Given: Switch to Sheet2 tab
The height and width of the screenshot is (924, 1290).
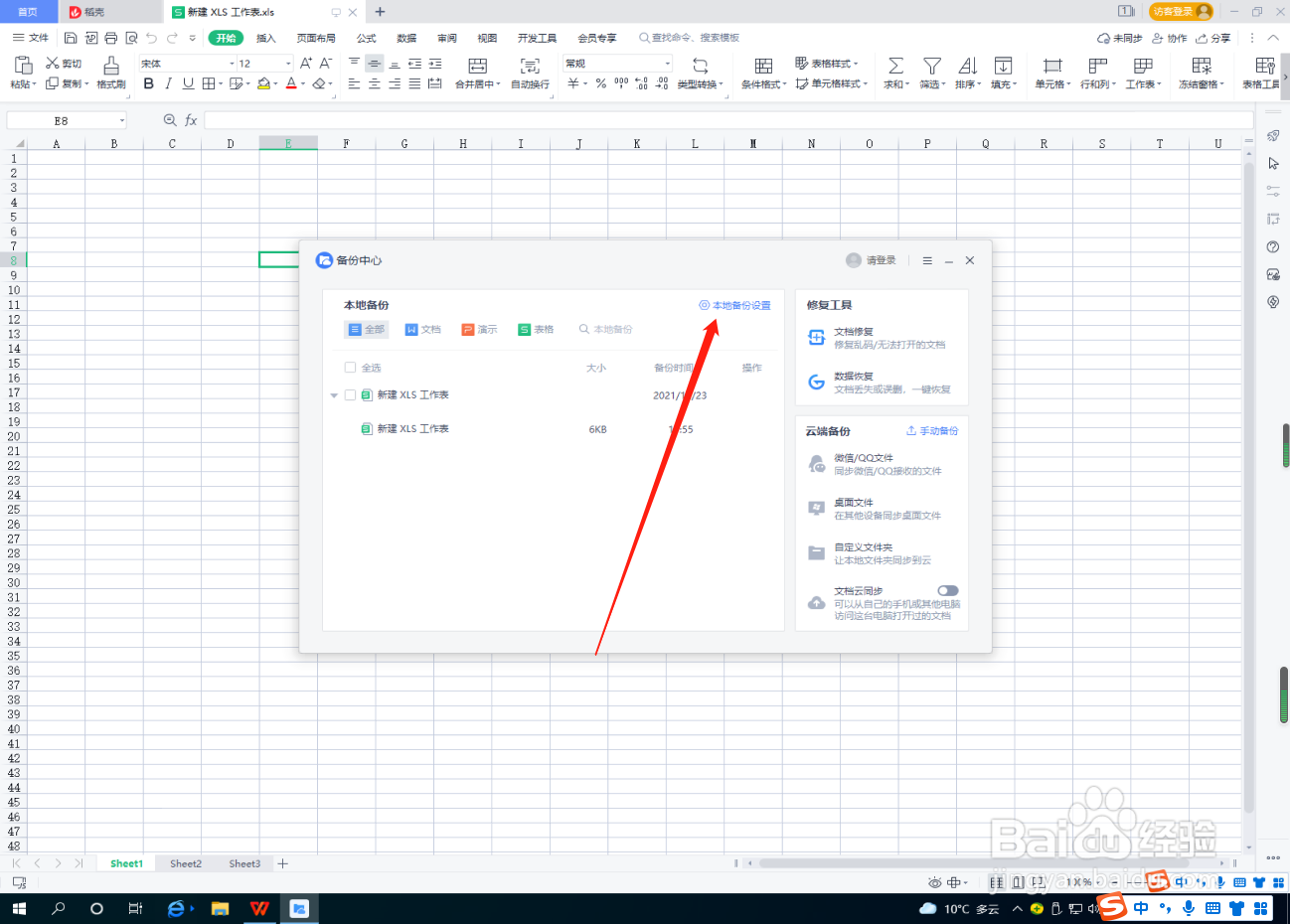Looking at the screenshot, I should point(186,863).
